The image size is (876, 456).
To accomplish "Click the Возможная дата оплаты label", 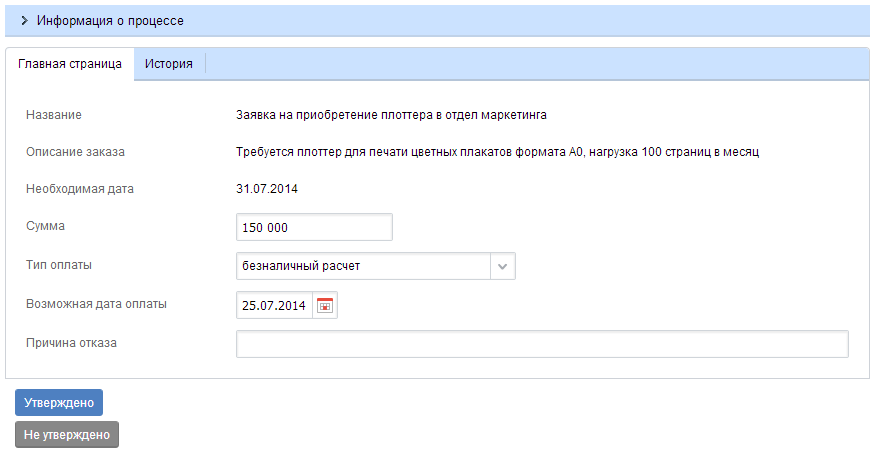I will (x=96, y=303).
